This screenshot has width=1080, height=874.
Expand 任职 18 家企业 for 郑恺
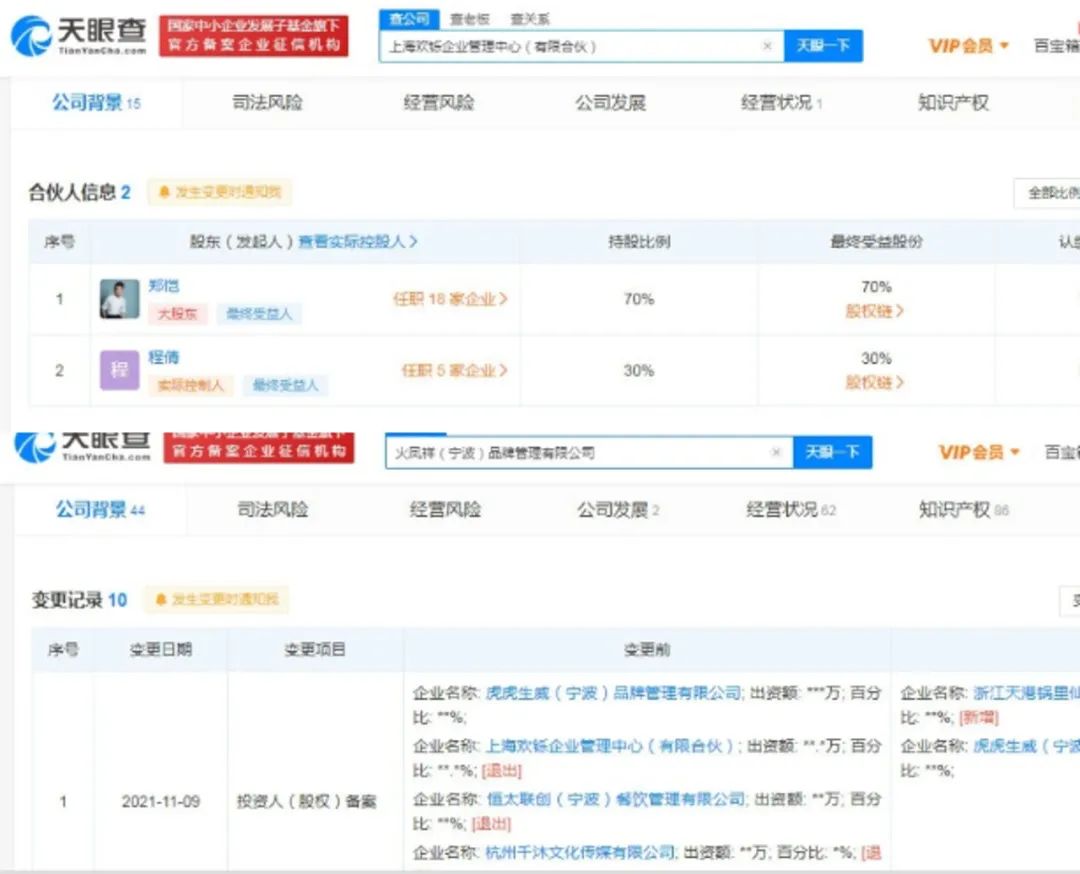[450, 299]
